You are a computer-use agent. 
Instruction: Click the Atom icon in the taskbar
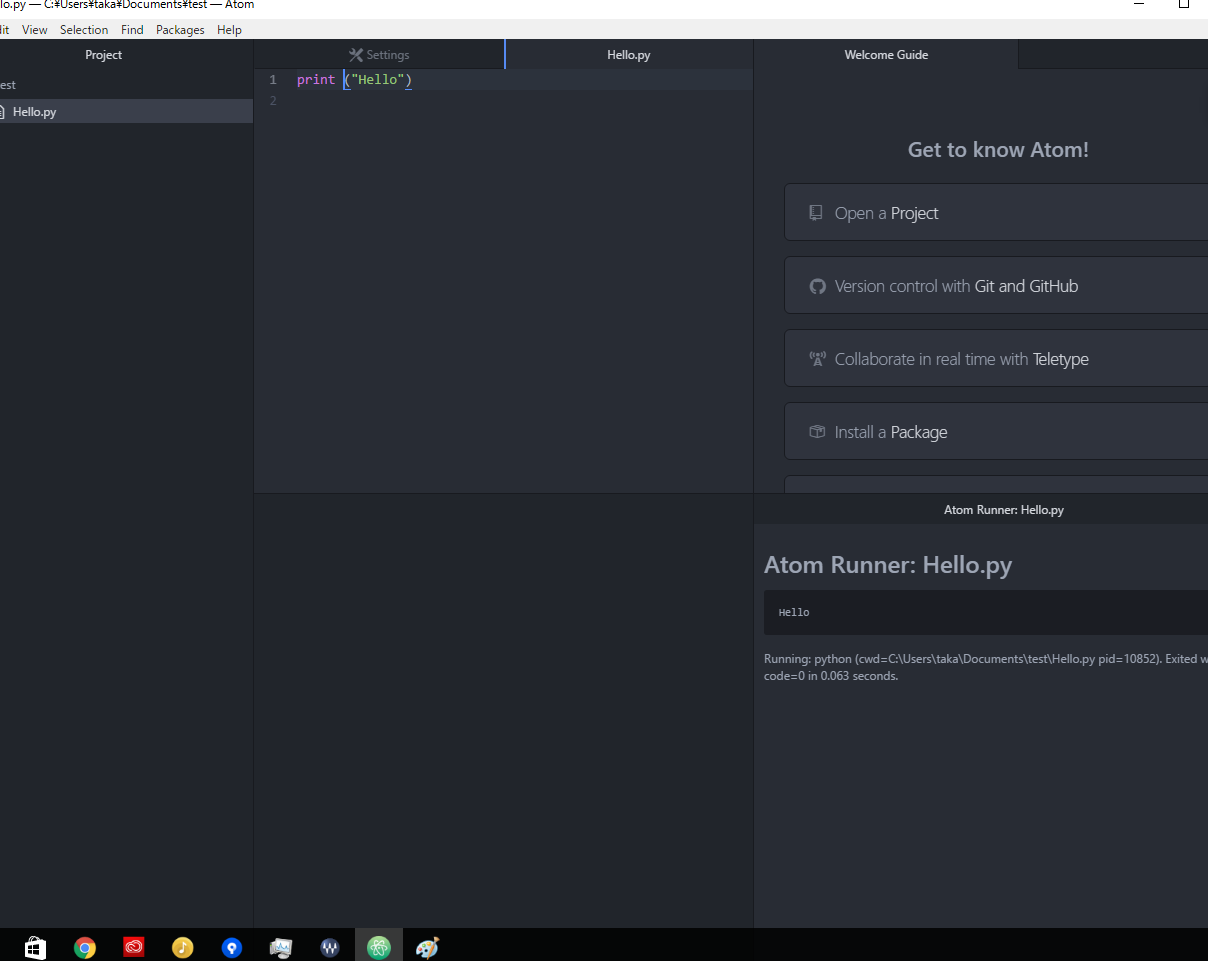(379, 947)
